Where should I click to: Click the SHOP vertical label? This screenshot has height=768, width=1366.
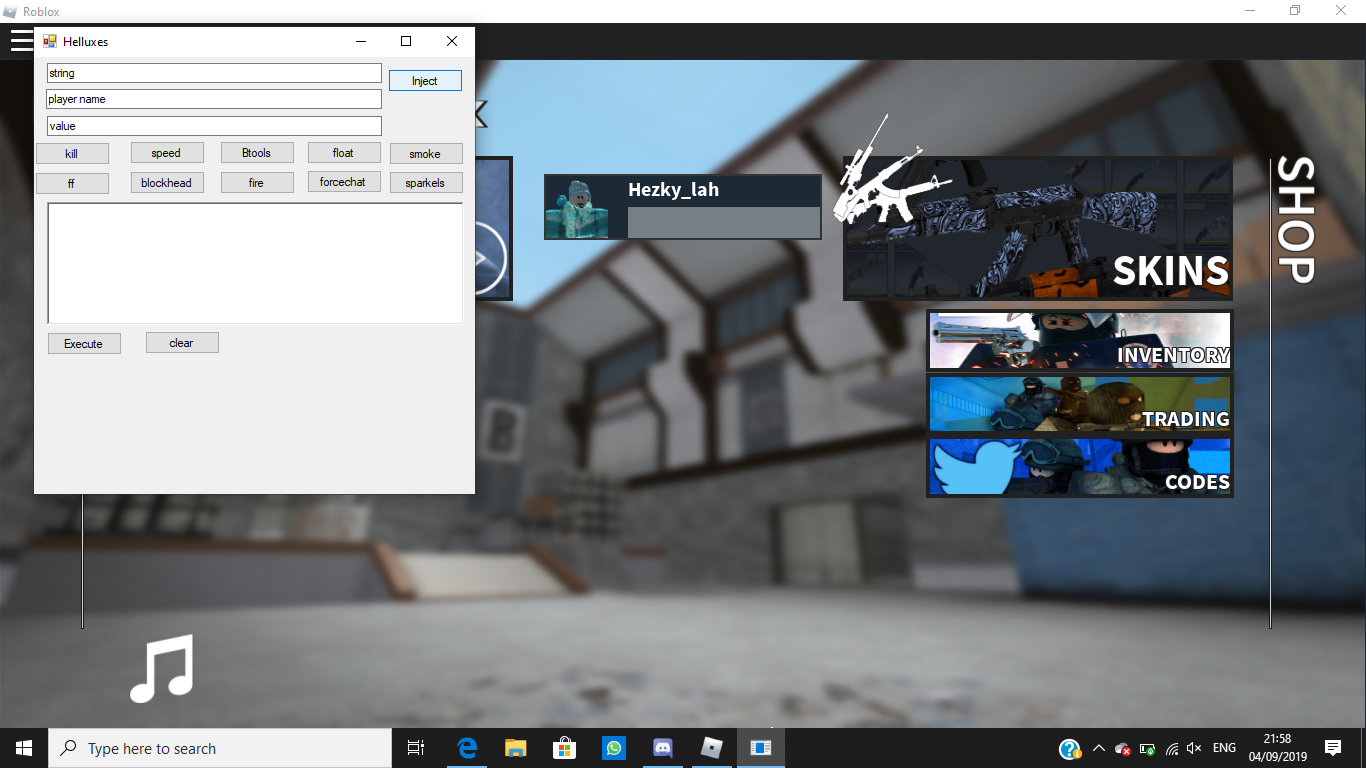1295,220
